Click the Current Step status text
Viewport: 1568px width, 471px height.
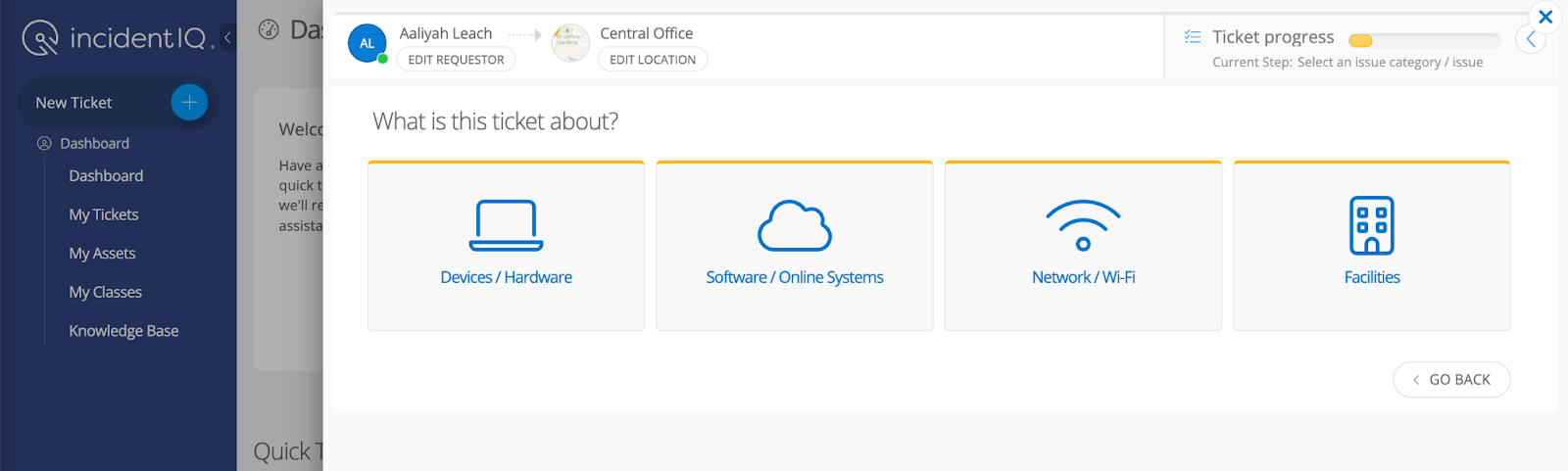click(1347, 62)
